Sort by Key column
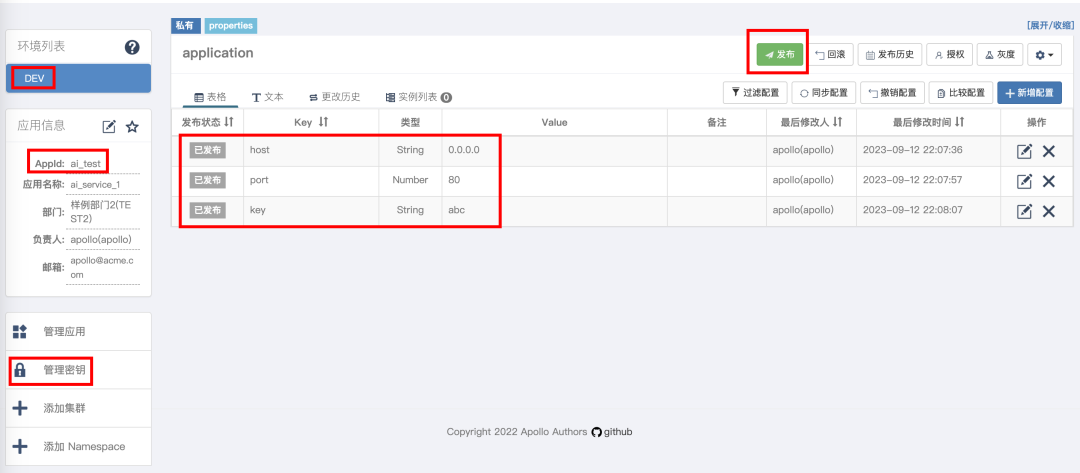The width and height of the screenshot is (1080, 473). pyautogui.click(x=311, y=122)
